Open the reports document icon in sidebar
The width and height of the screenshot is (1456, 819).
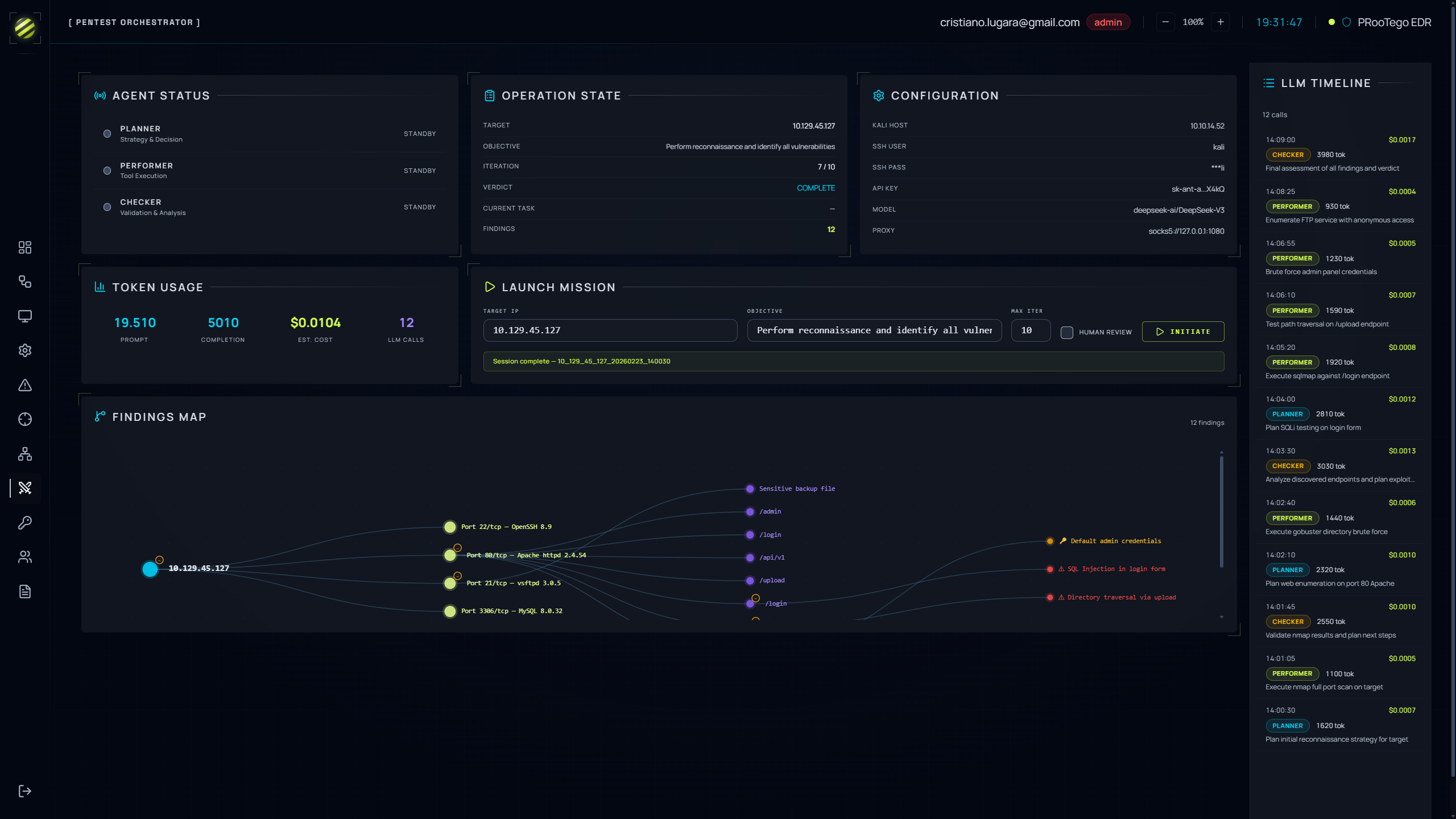pyautogui.click(x=25, y=591)
